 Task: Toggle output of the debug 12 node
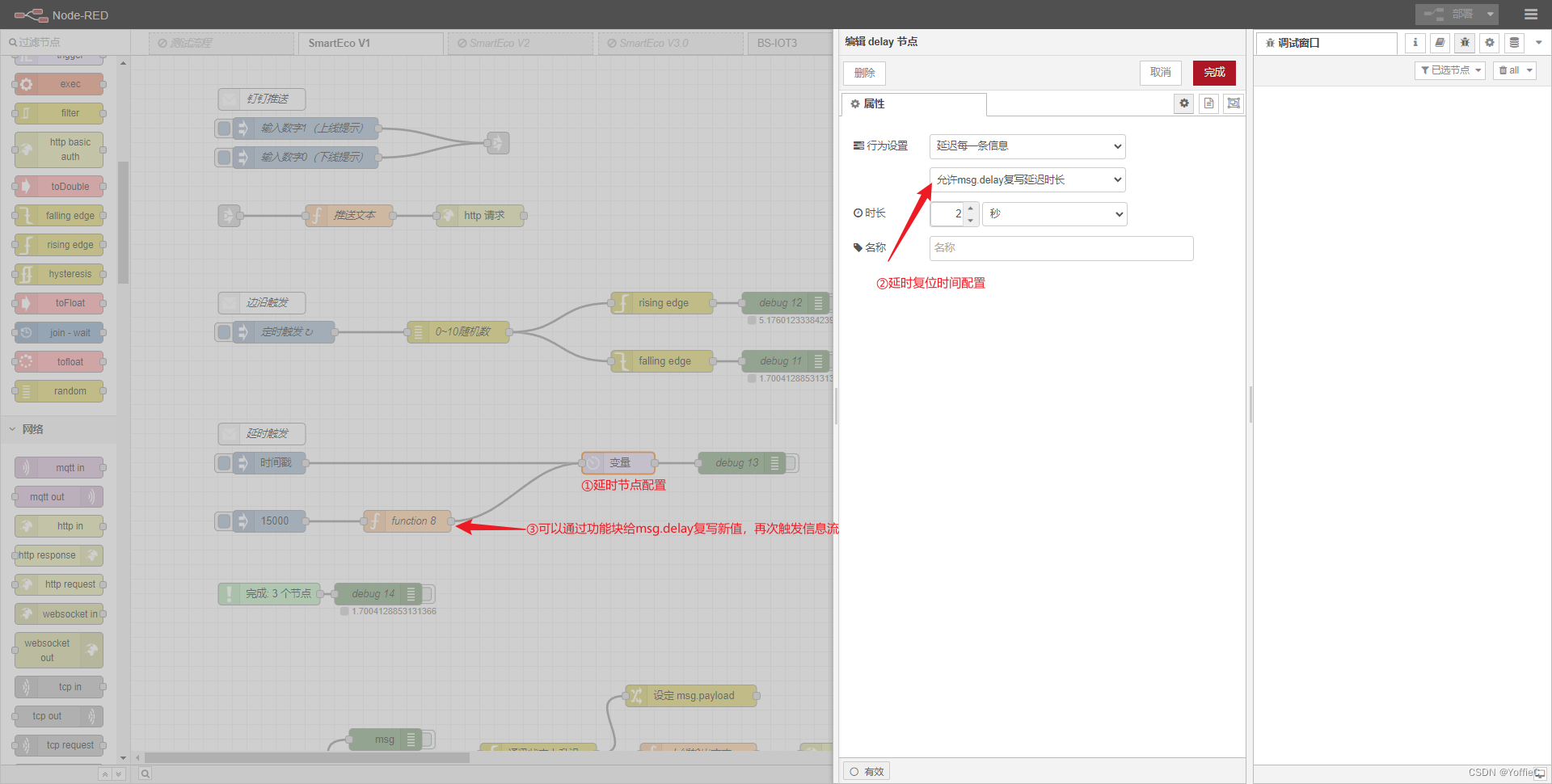[819, 302]
